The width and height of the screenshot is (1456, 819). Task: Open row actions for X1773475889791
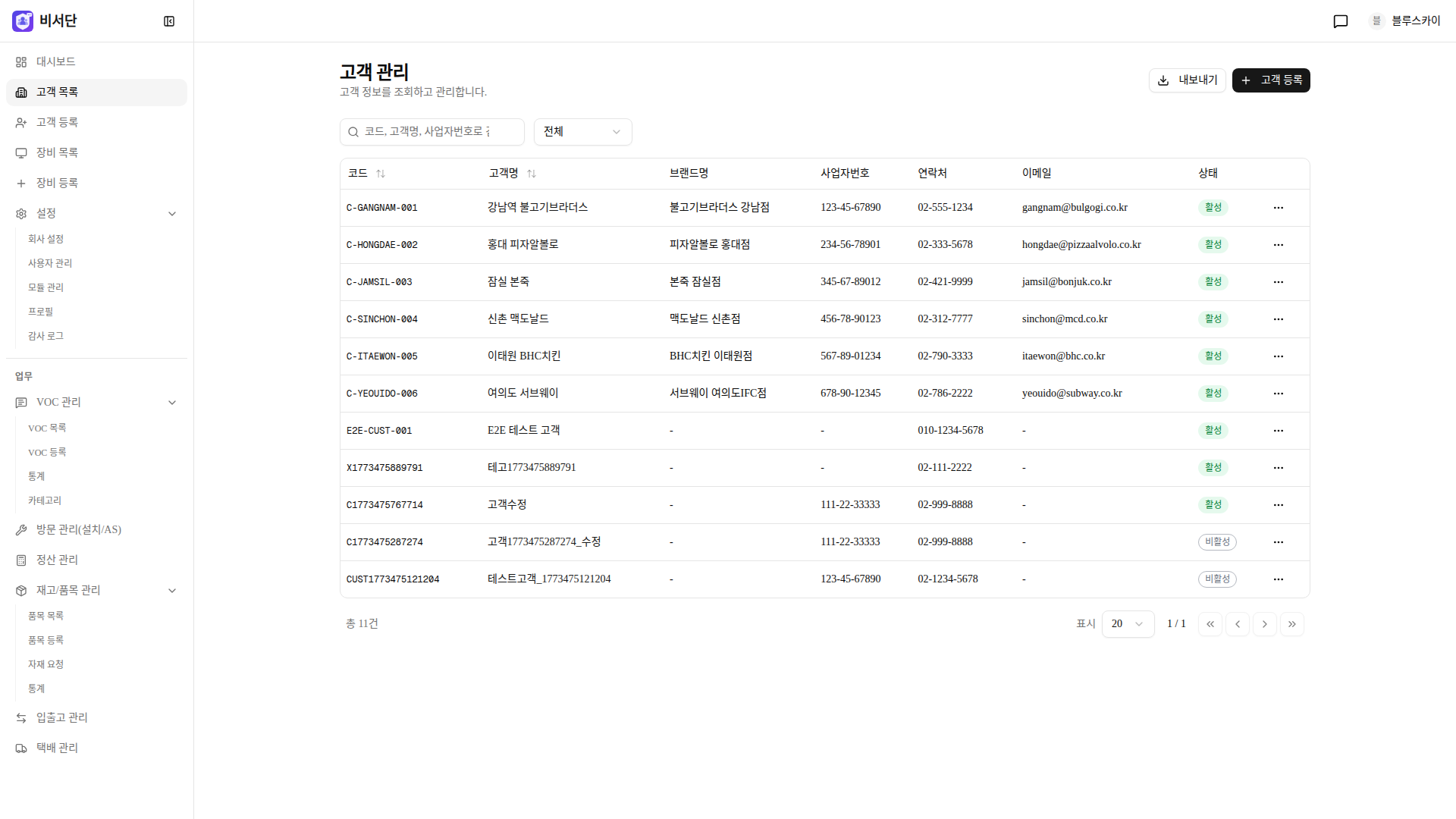click(1279, 468)
